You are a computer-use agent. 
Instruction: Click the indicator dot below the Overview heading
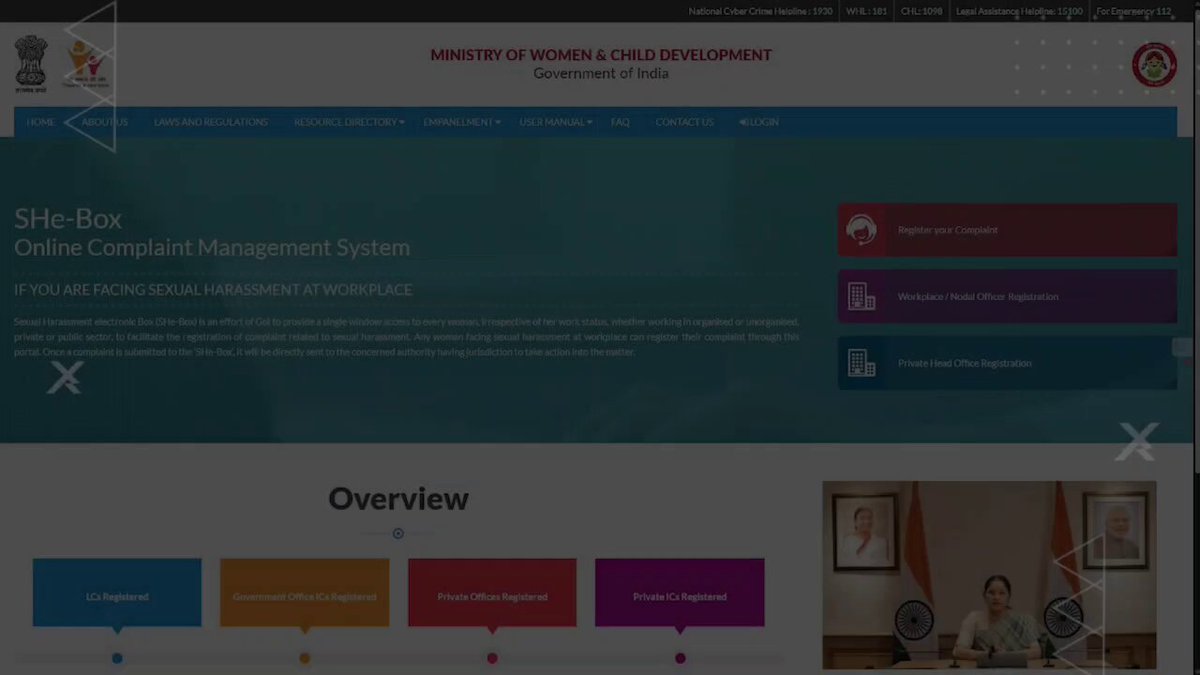coord(398,534)
